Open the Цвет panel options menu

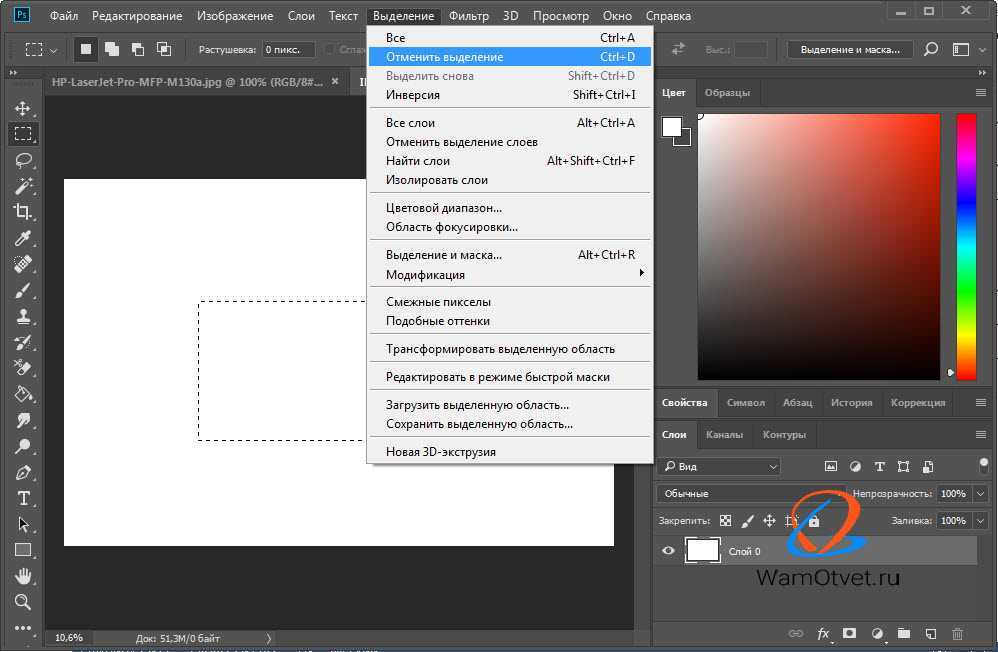click(x=981, y=93)
